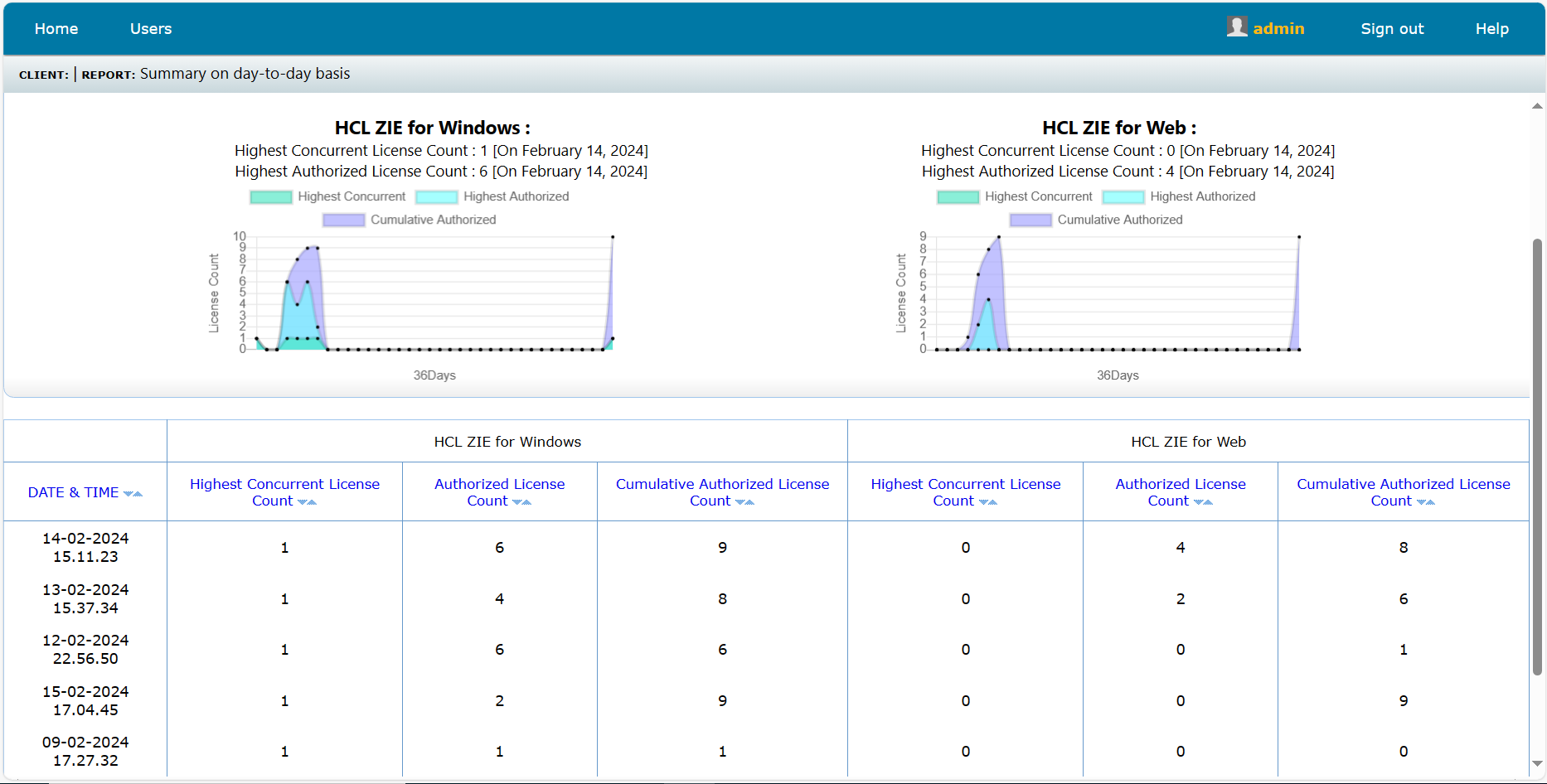Click the Windows chart title 'HCL ZIE for Windows :'
Image resolution: width=1547 pixels, height=784 pixels.
click(x=433, y=128)
